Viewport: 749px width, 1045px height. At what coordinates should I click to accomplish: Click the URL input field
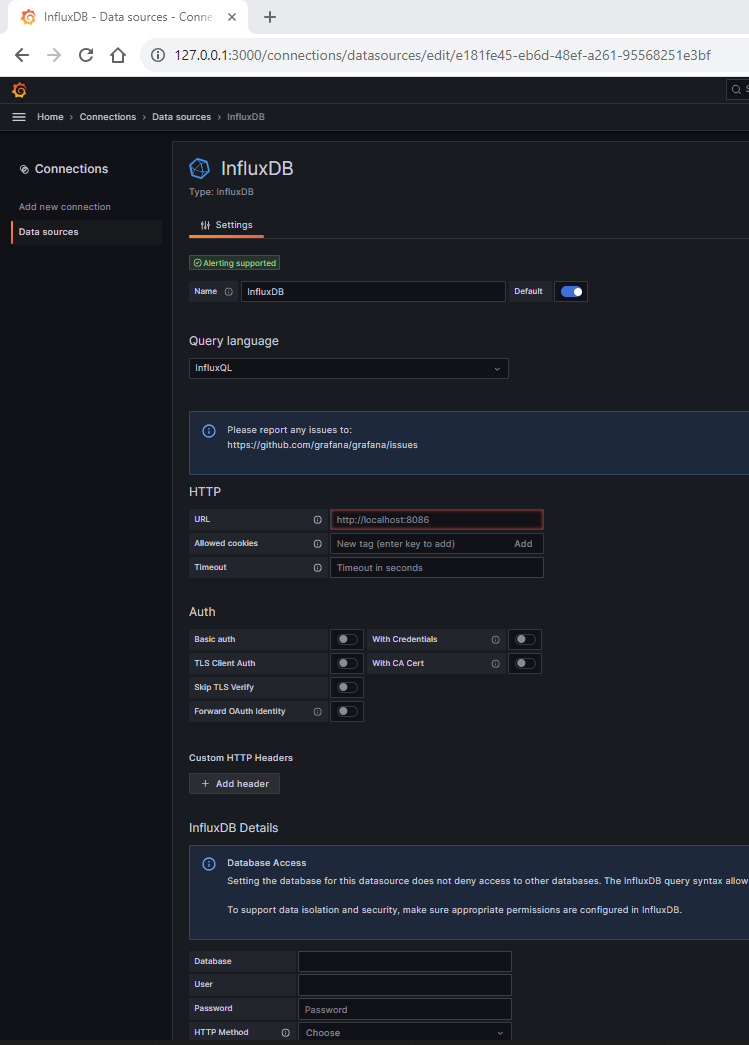coord(437,520)
